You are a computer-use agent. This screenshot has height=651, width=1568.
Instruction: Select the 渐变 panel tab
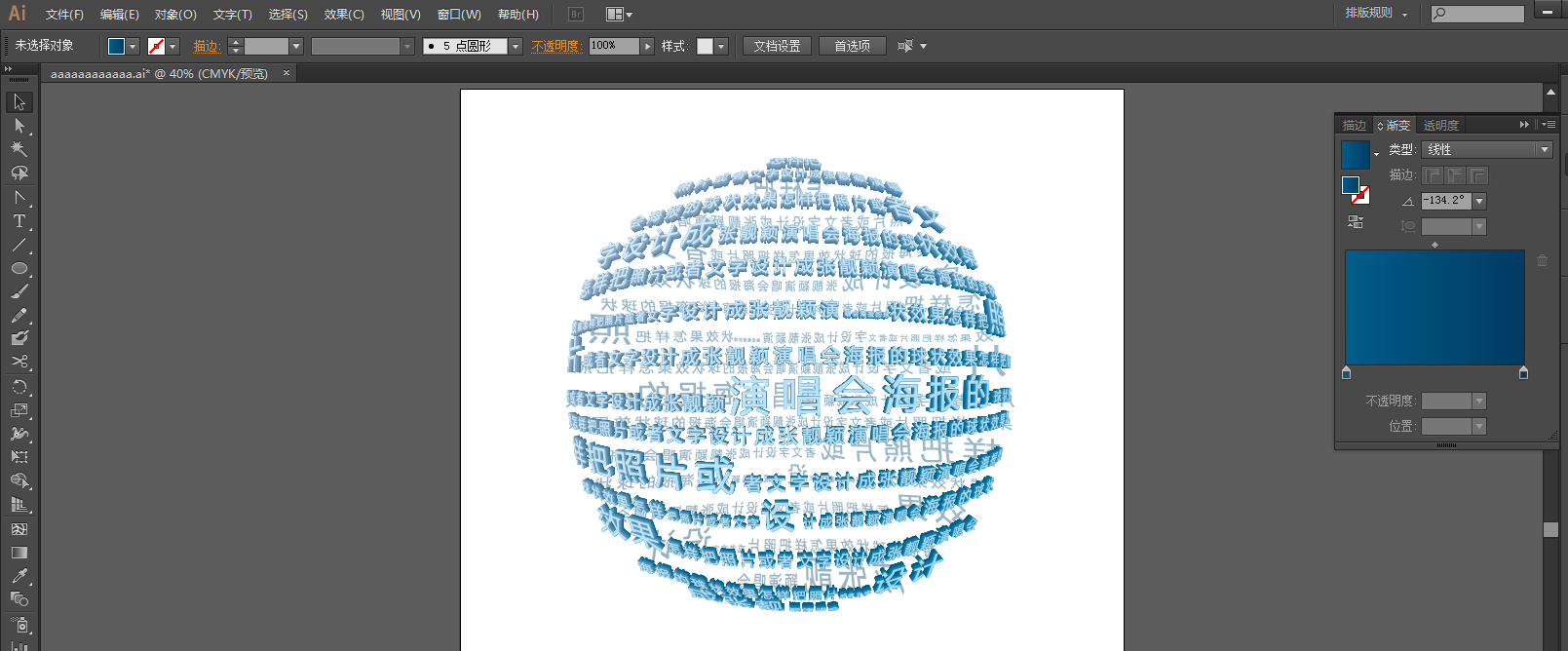pos(1395,126)
